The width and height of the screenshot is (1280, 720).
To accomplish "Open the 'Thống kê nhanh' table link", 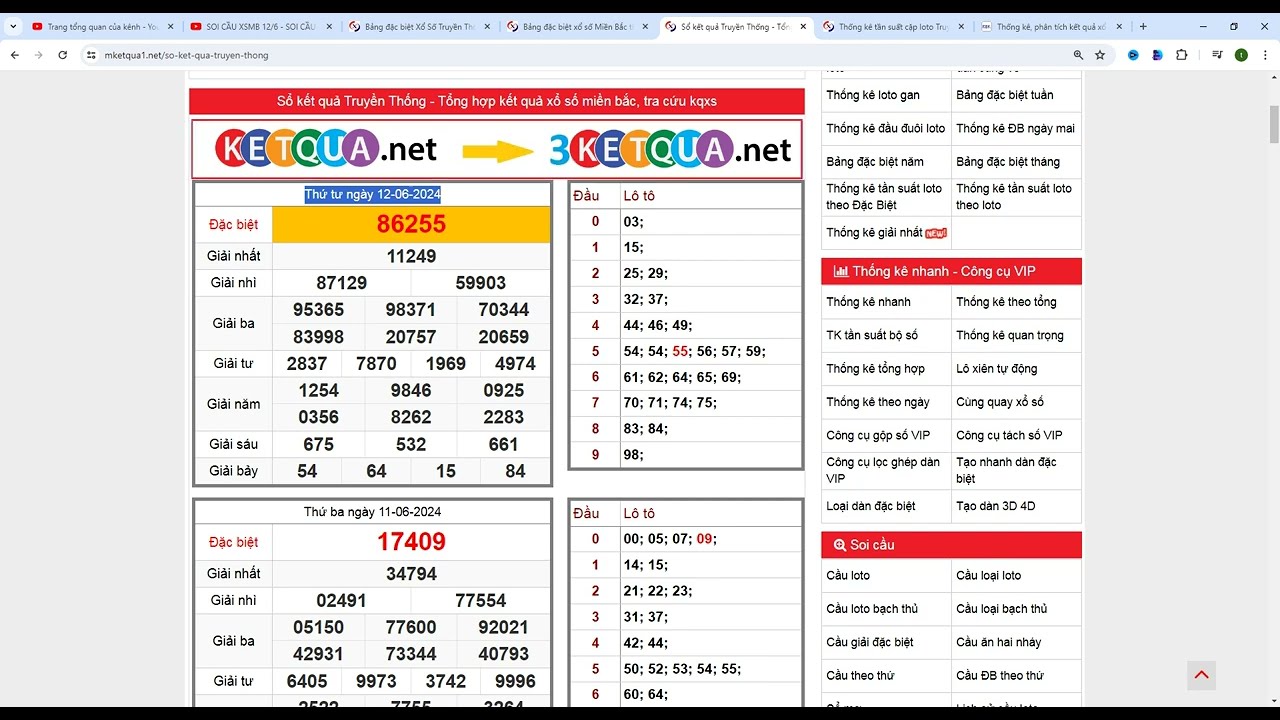I will pyautogui.click(x=868, y=302).
